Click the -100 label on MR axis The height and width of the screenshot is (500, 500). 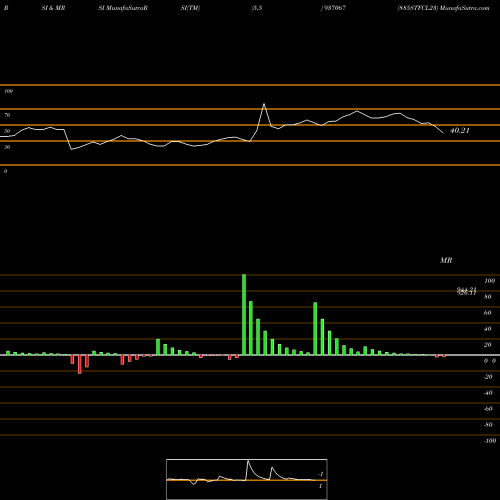click(x=490, y=441)
